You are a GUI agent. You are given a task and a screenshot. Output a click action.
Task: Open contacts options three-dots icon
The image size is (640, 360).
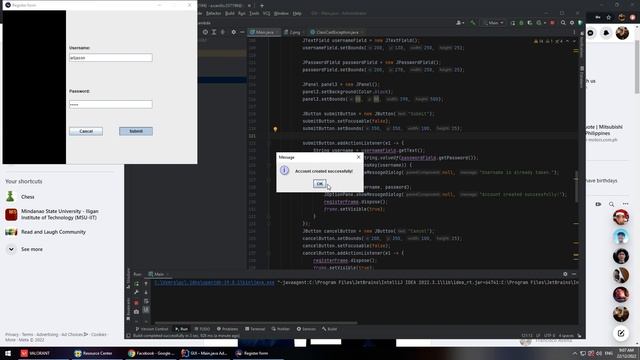[x=625, y=204]
